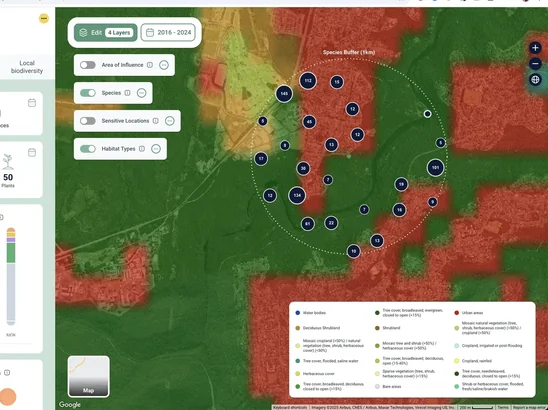Viewport: 548px width, 410px height.
Task: Open the Keyboard shortcuts link
Action: [290, 408]
